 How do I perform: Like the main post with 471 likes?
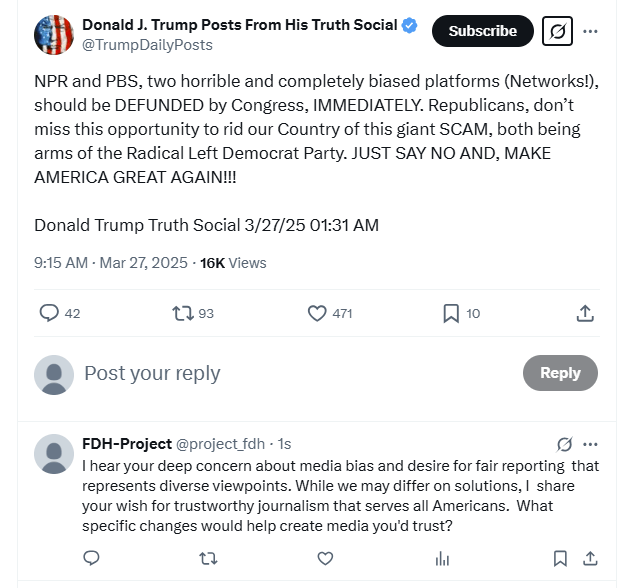pyautogui.click(x=317, y=313)
